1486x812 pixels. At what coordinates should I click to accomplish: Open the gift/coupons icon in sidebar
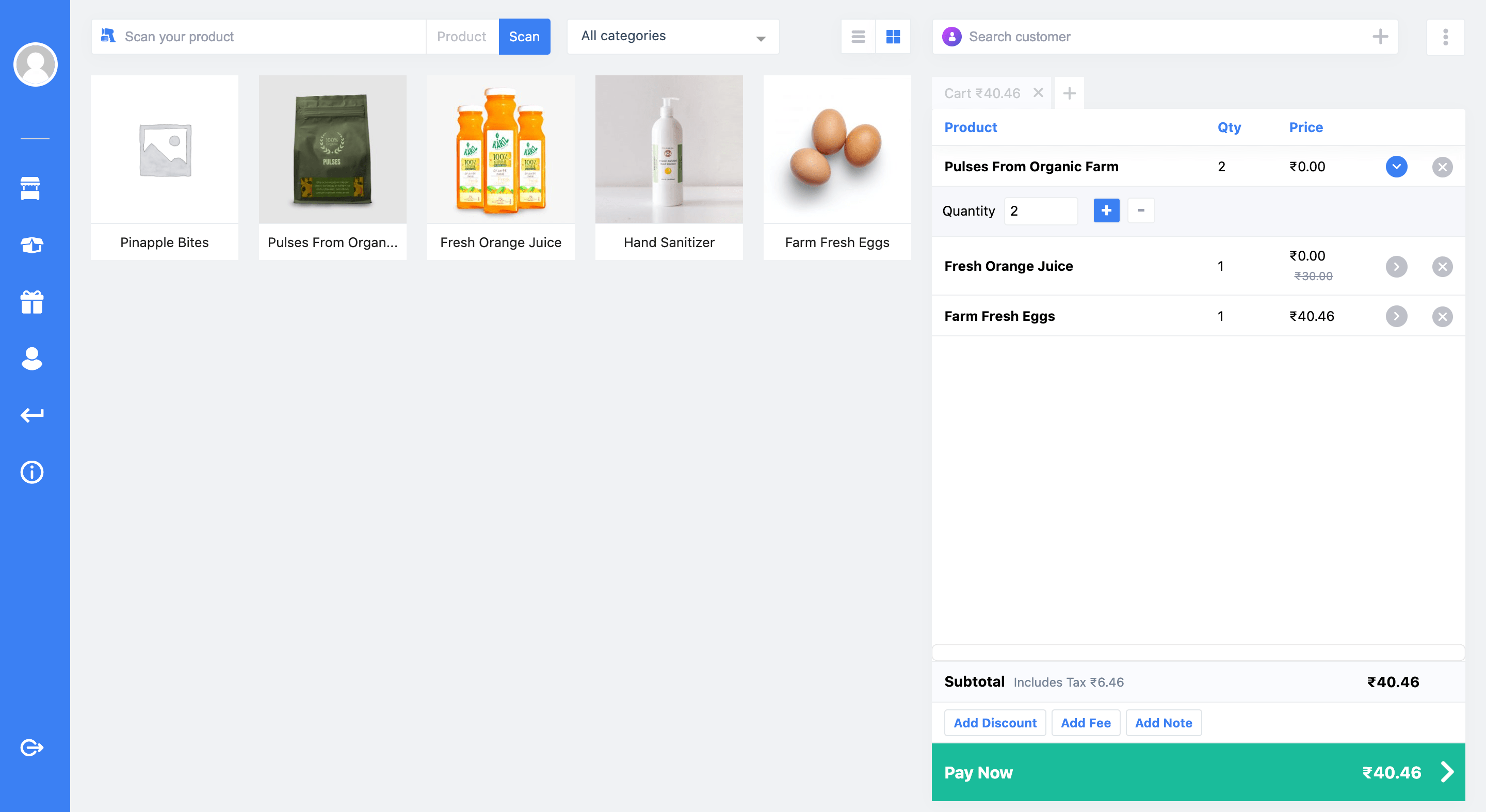[31, 302]
